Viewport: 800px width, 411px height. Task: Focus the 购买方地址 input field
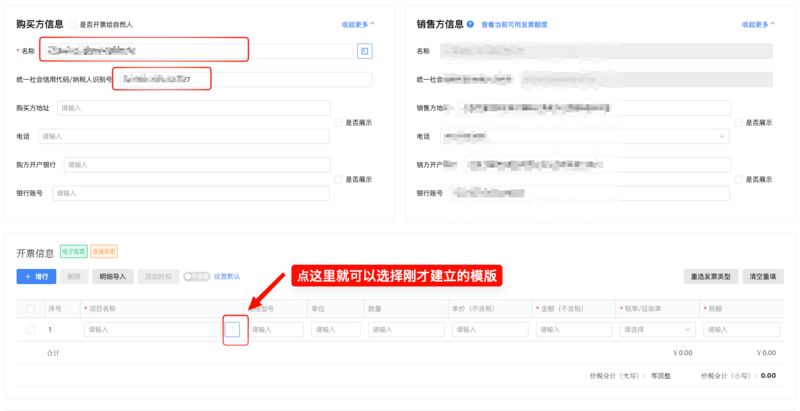(194, 108)
